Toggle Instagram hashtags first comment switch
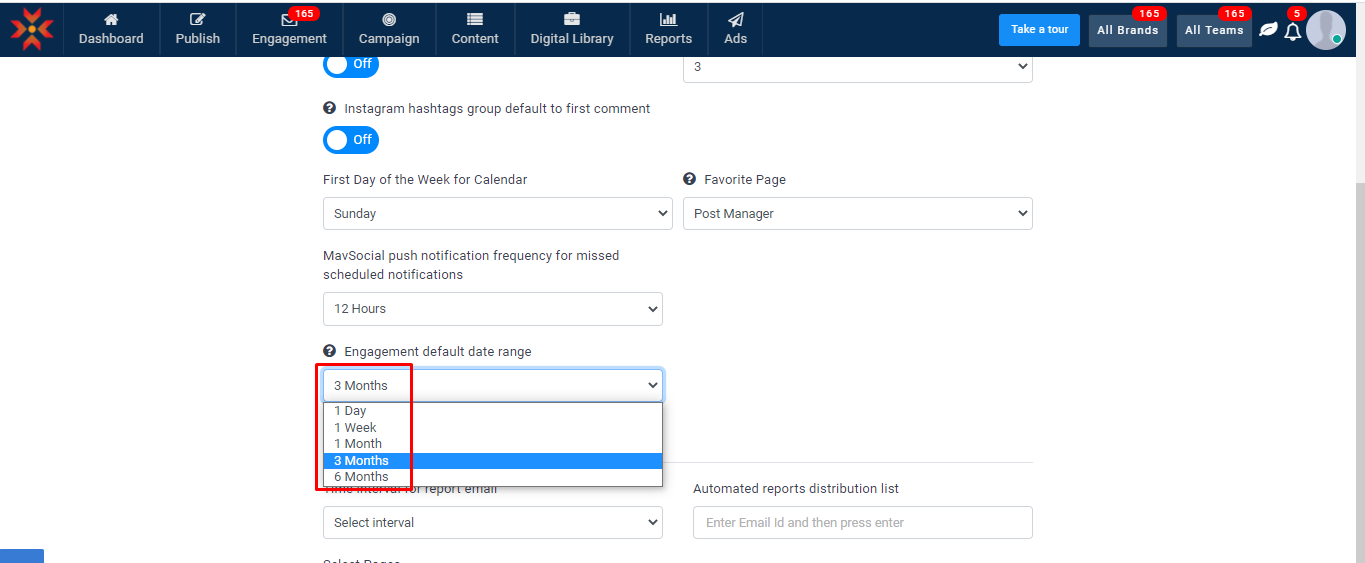The image size is (1365, 563). (x=351, y=140)
